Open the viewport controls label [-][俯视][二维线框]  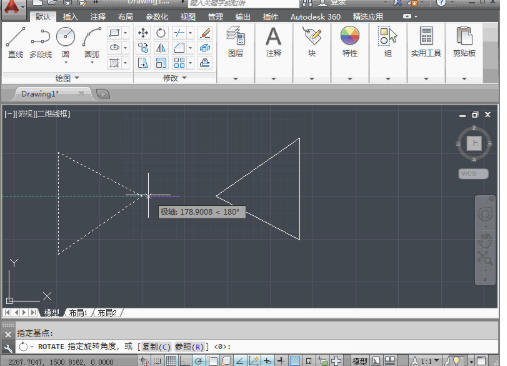pyautogui.click(x=37, y=114)
